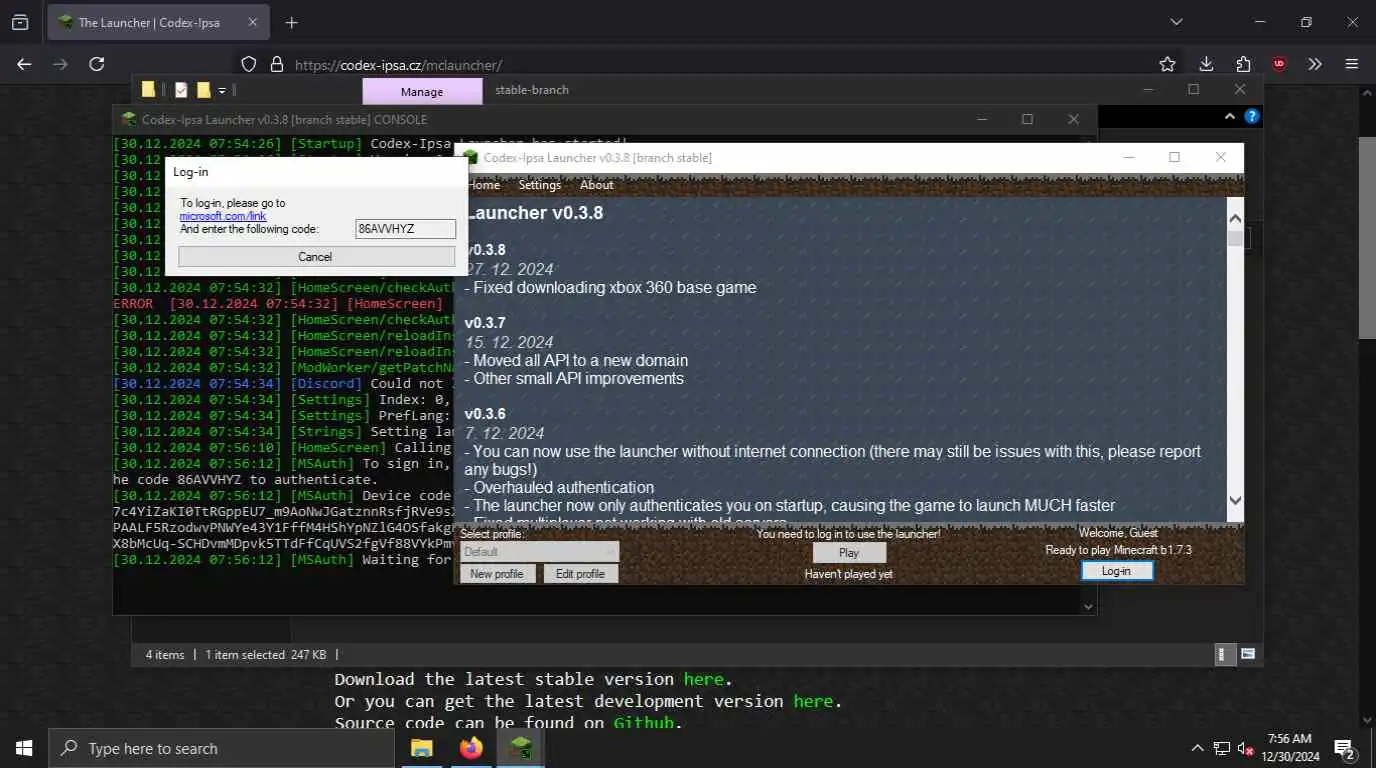Click Properties icon in Explorer quick access toolbar
The height and width of the screenshot is (768, 1376).
tap(181, 90)
